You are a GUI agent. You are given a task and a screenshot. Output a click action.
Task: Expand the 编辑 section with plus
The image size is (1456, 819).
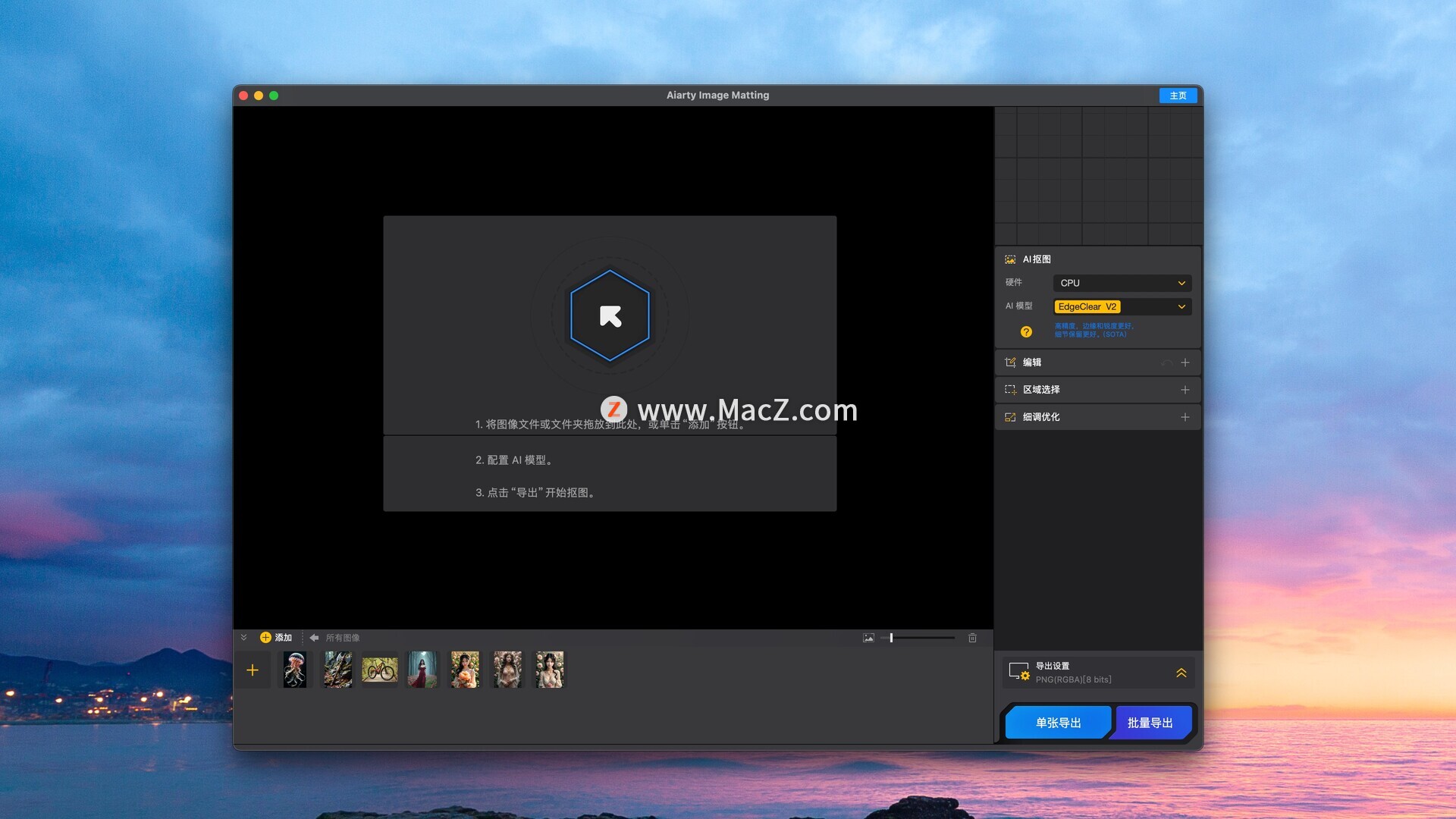(1185, 362)
